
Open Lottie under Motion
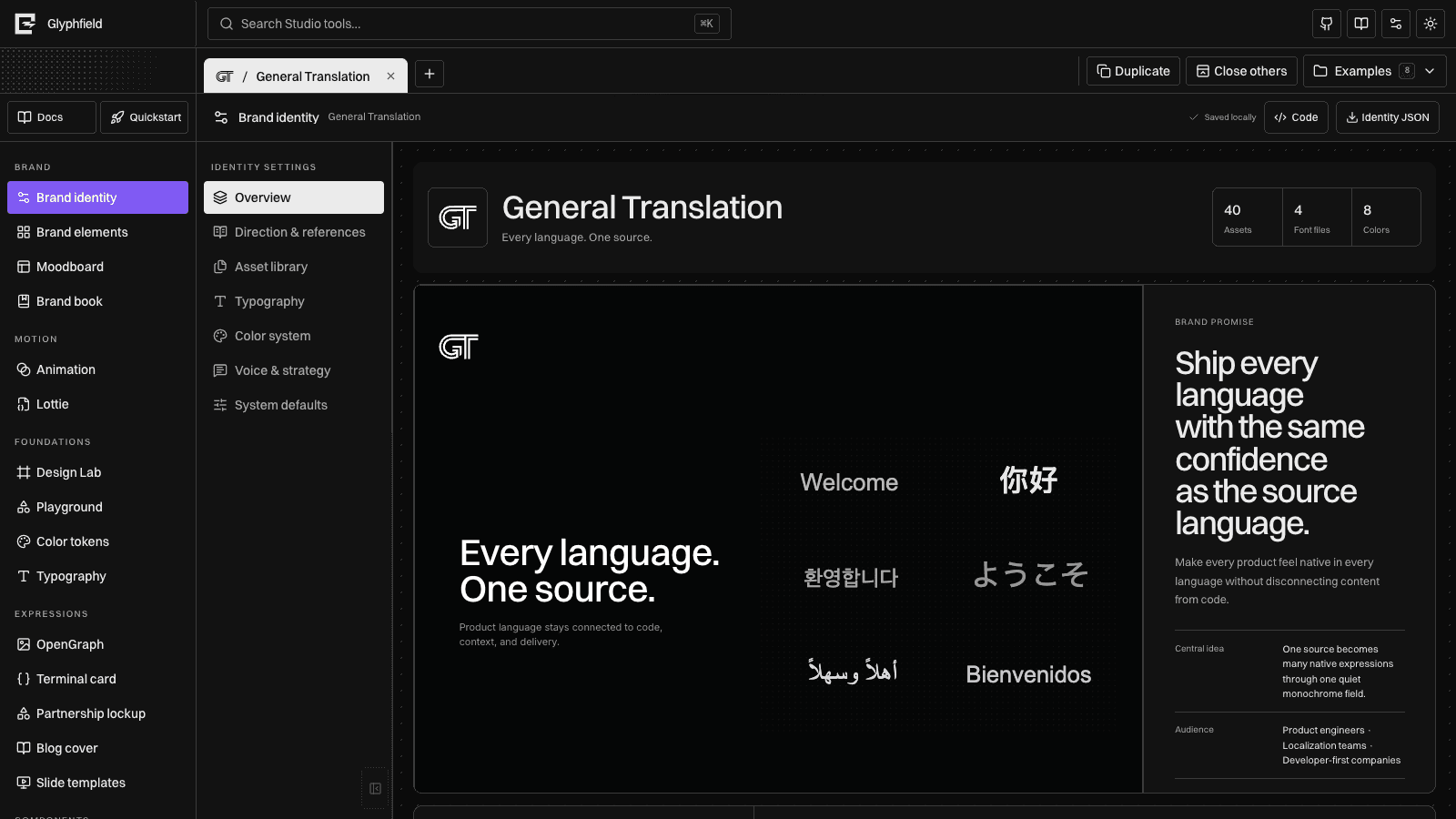click(x=97, y=404)
